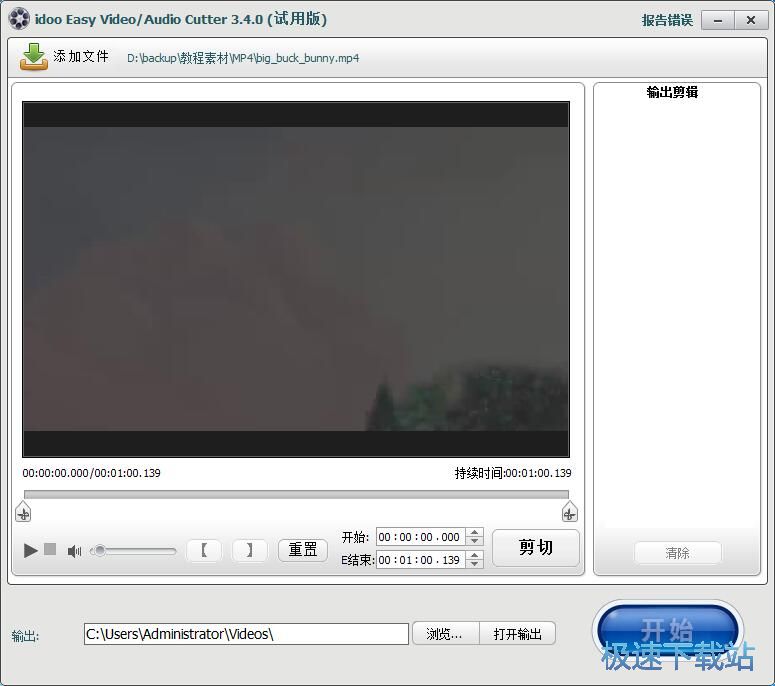Click the 清除 clear button
The image size is (775, 686).
coord(677,553)
